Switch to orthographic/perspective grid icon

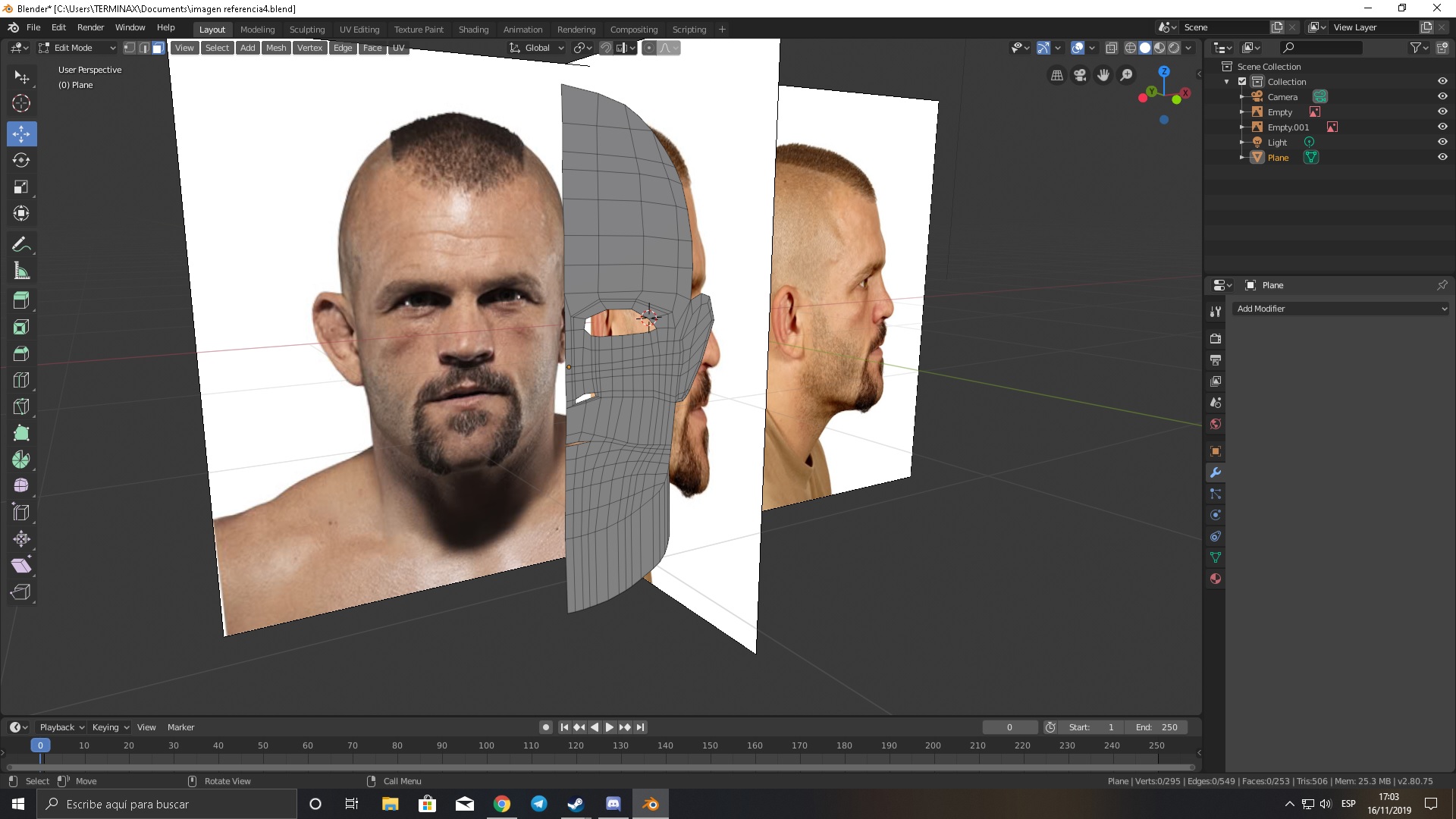tap(1056, 75)
